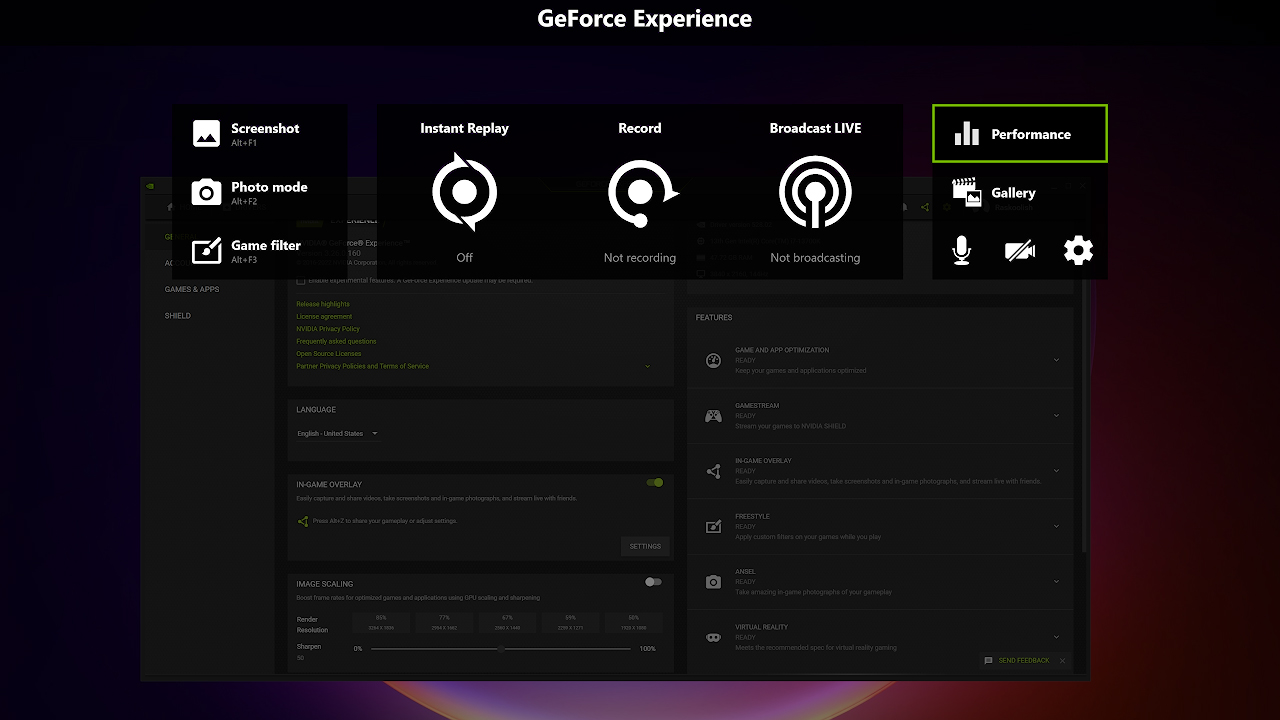Select the 85% render resolution option

point(381,623)
